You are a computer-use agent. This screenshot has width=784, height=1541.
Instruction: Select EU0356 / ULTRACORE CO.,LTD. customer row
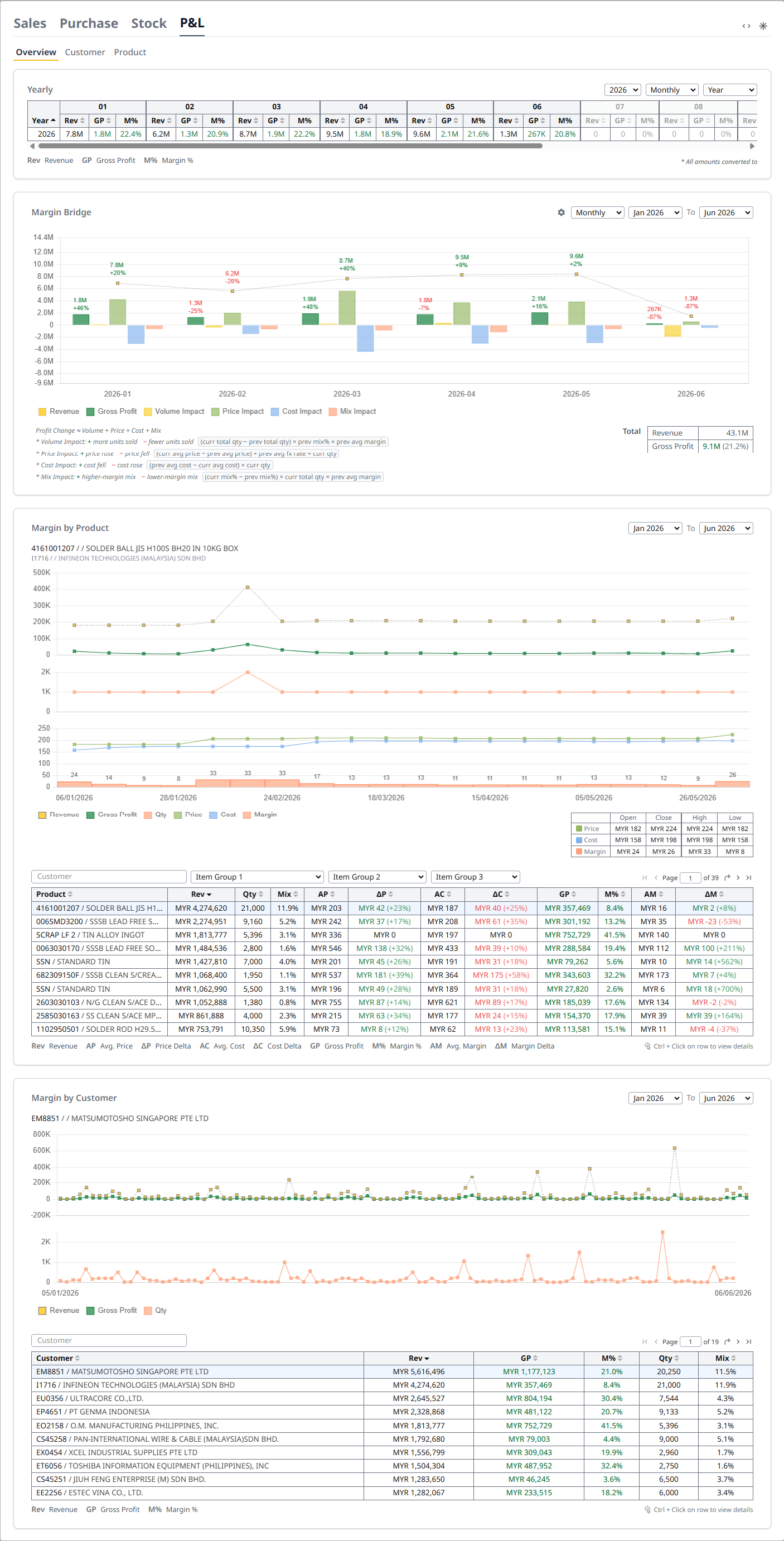click(x=391, y=1398)
